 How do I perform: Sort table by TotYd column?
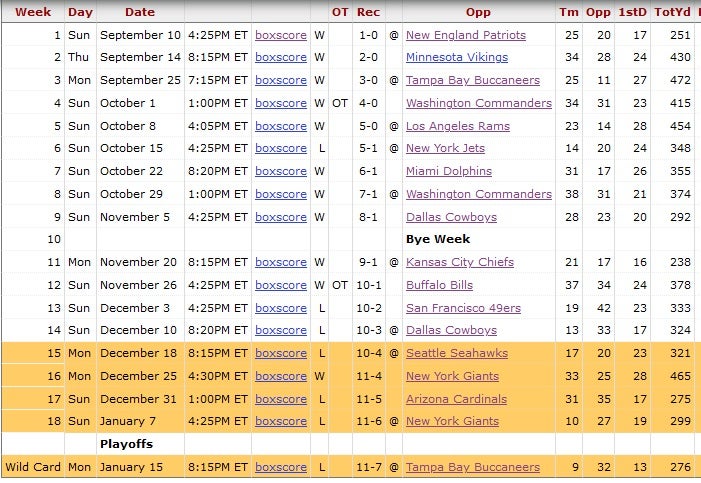672,12
